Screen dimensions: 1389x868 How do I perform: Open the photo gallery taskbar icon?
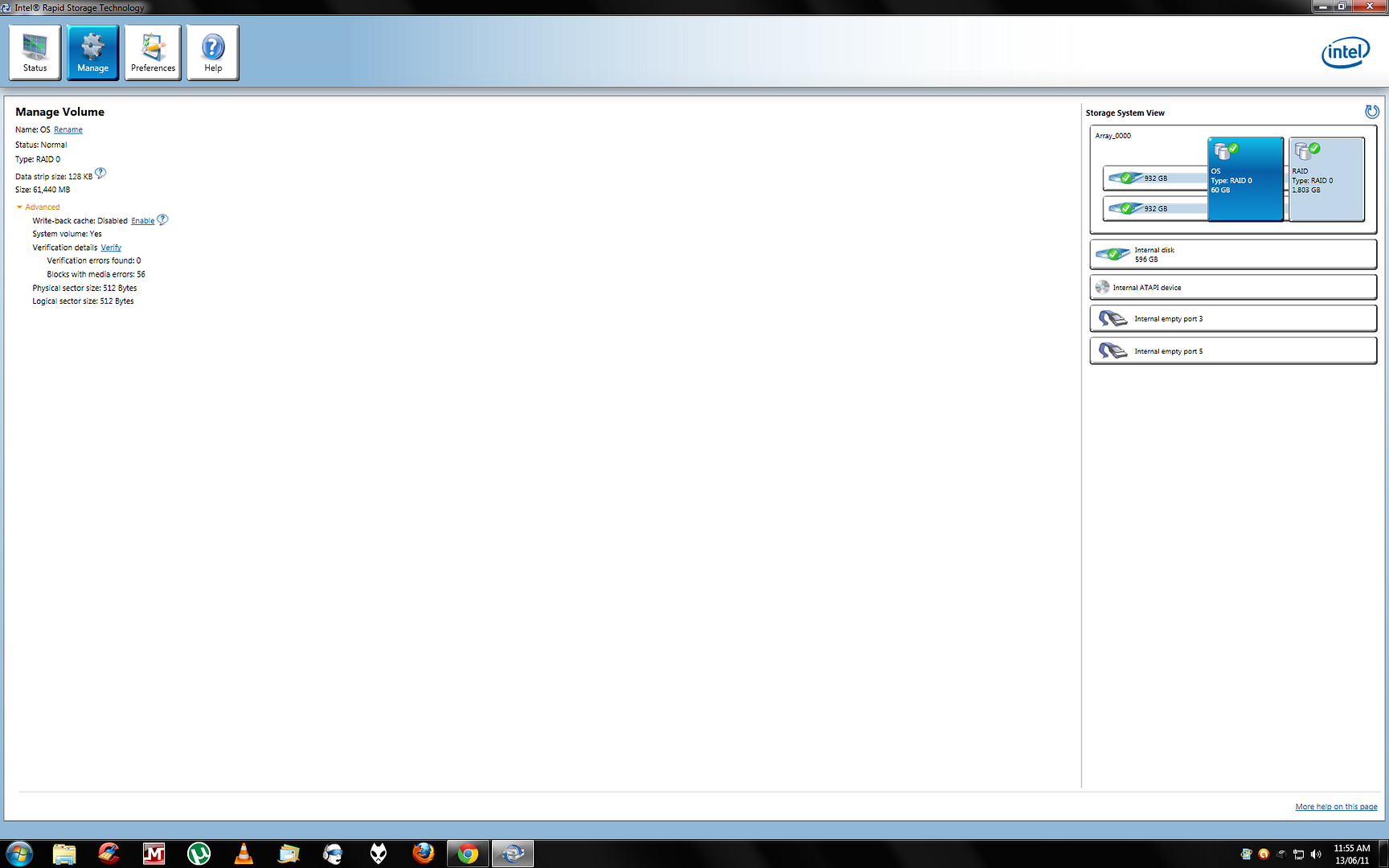pos(289,854)
